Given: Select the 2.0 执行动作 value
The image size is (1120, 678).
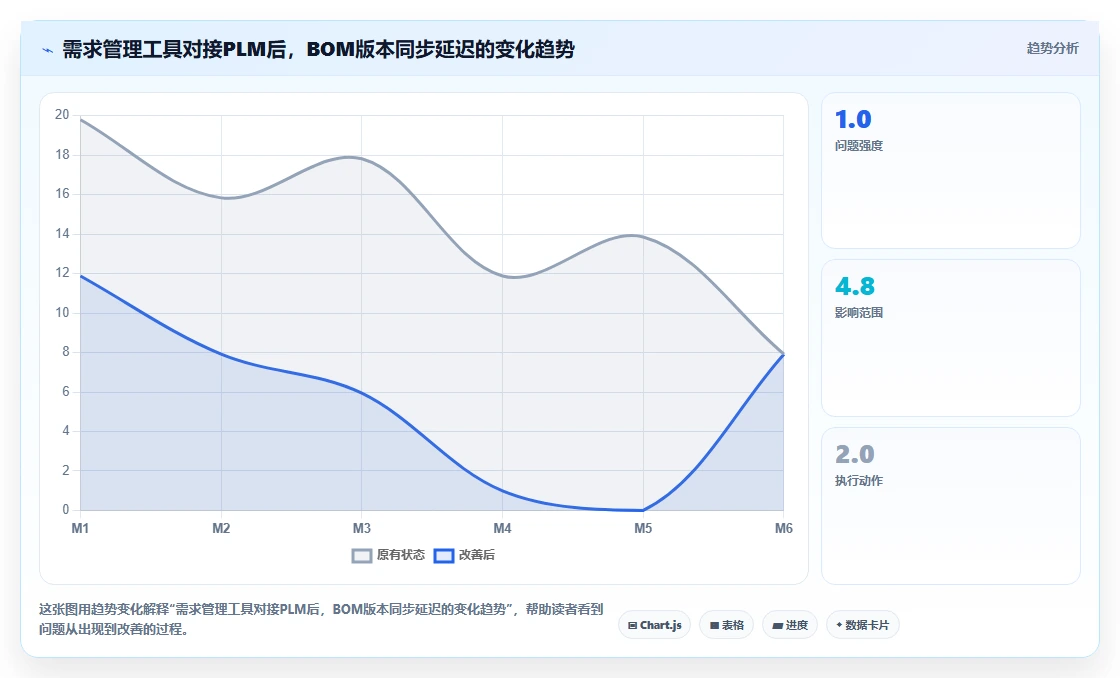Looking at the screenshot, I should tap(855, 454).
